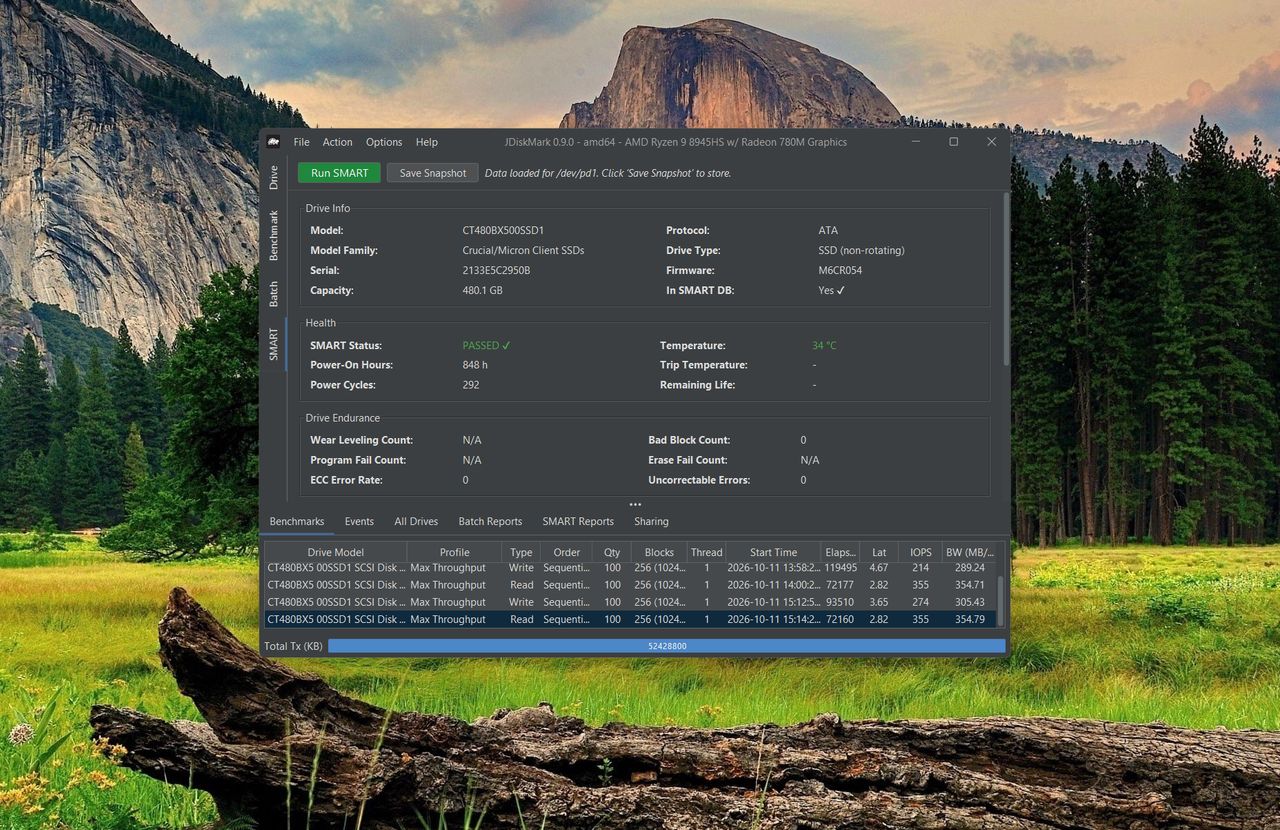This screenshot has height=830, width=1280.
Task: Switch to the Benchmark side tab
Action: tap(273, 235)
